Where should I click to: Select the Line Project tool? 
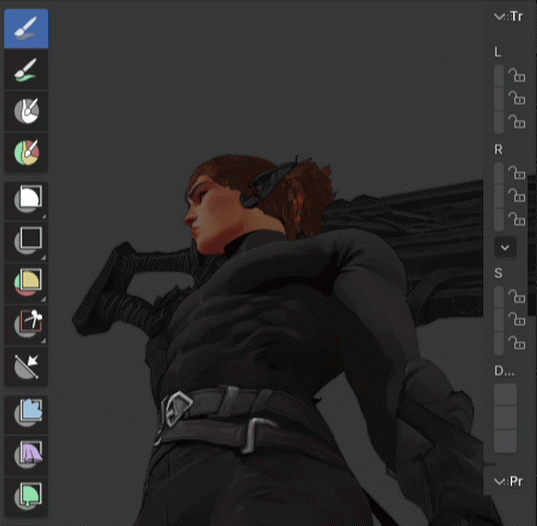[26, 367]
